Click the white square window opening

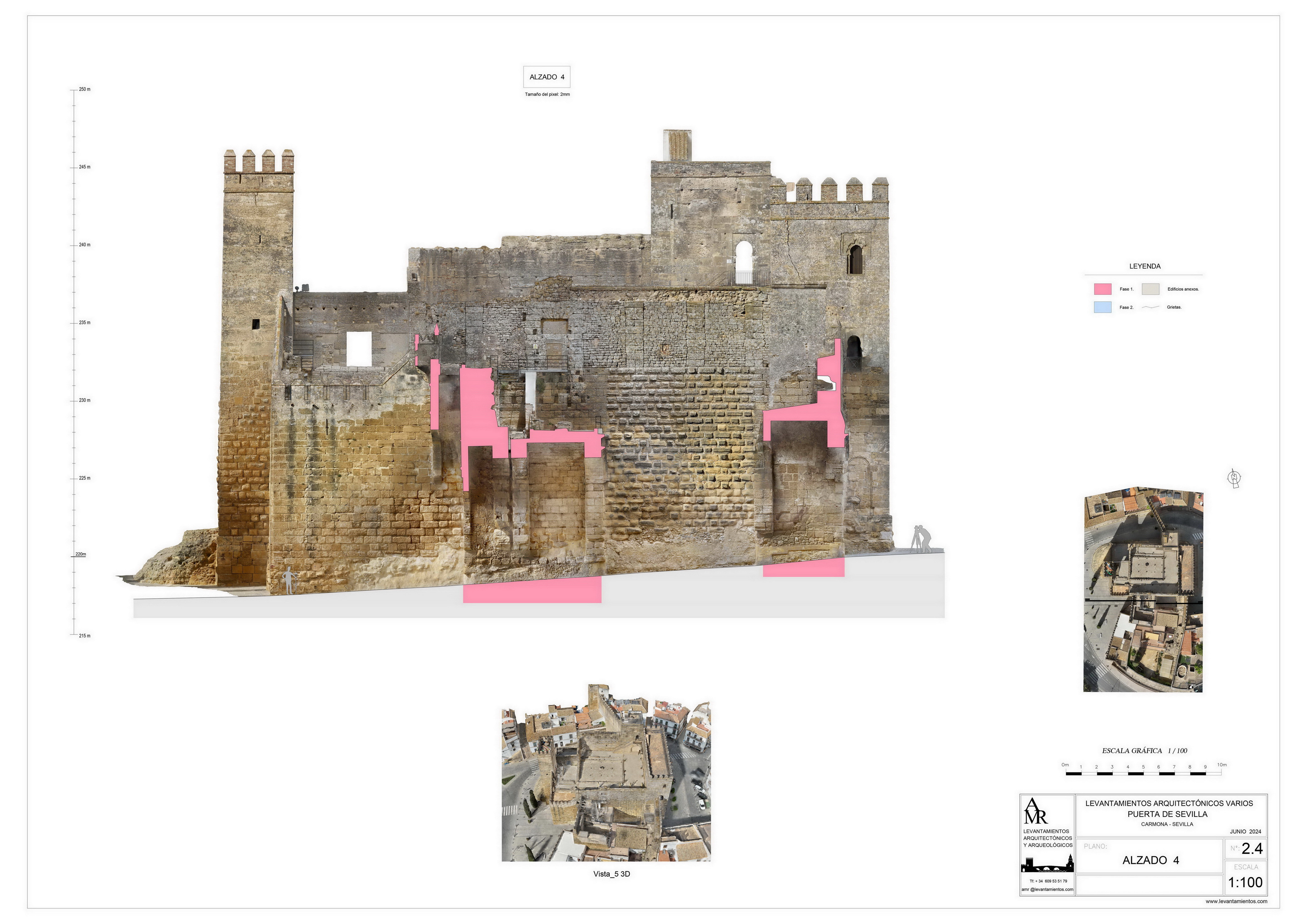[x=359, y=349]
